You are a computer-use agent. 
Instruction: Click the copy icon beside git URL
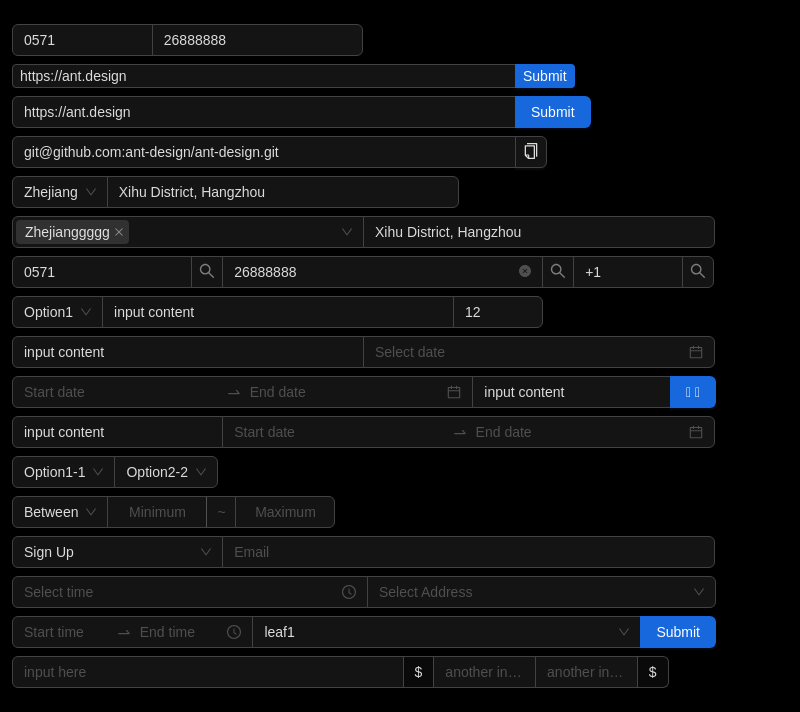pyautogui.click(x=531, y=152)
